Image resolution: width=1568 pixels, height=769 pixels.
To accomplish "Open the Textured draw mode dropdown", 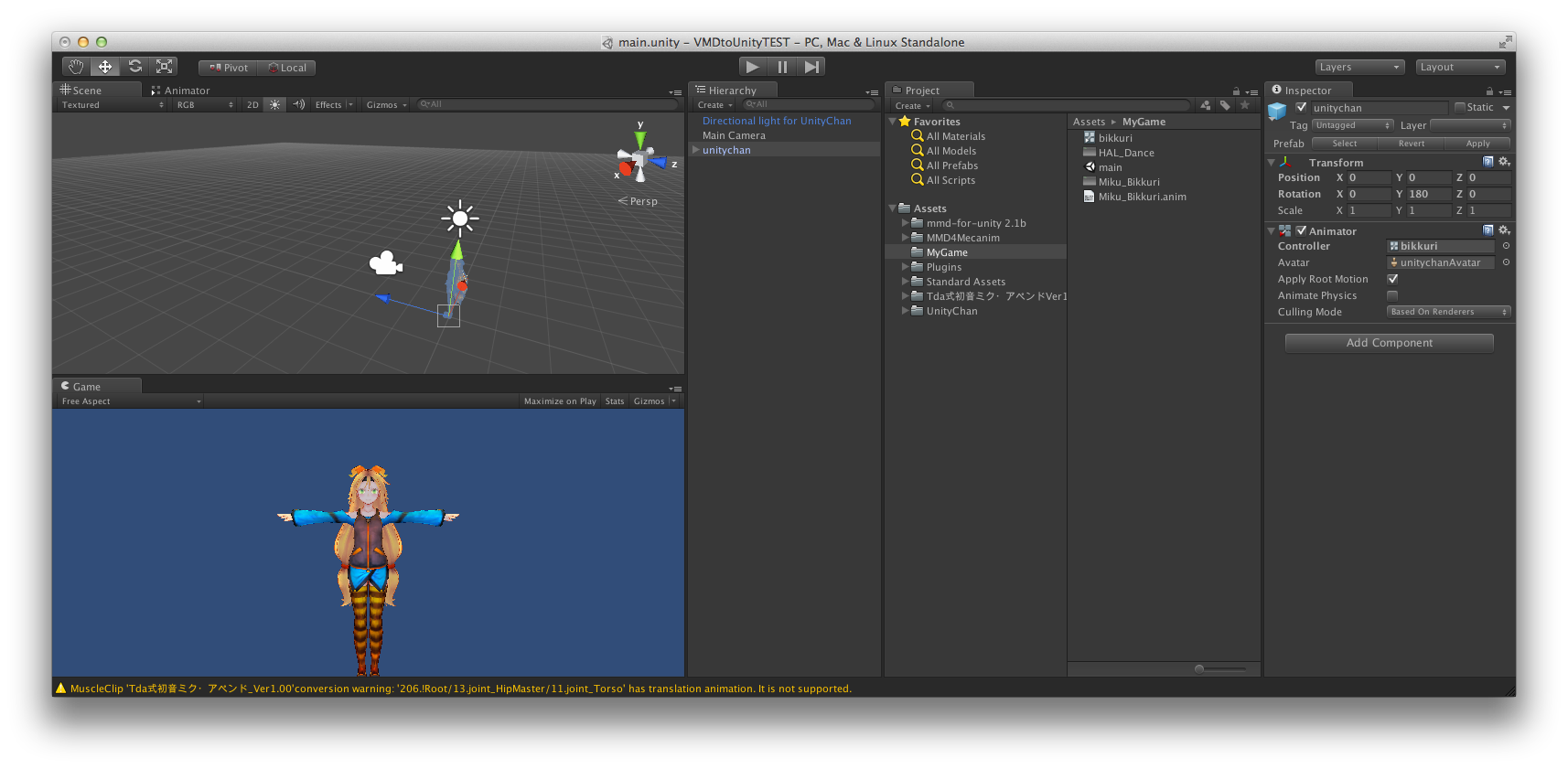I will coord(113,105).
